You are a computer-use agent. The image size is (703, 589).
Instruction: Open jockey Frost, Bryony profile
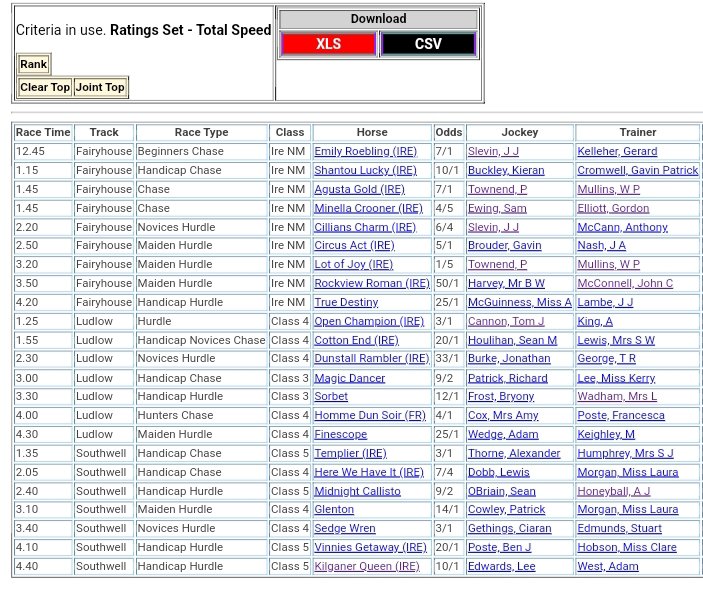[x=501, y=397]
